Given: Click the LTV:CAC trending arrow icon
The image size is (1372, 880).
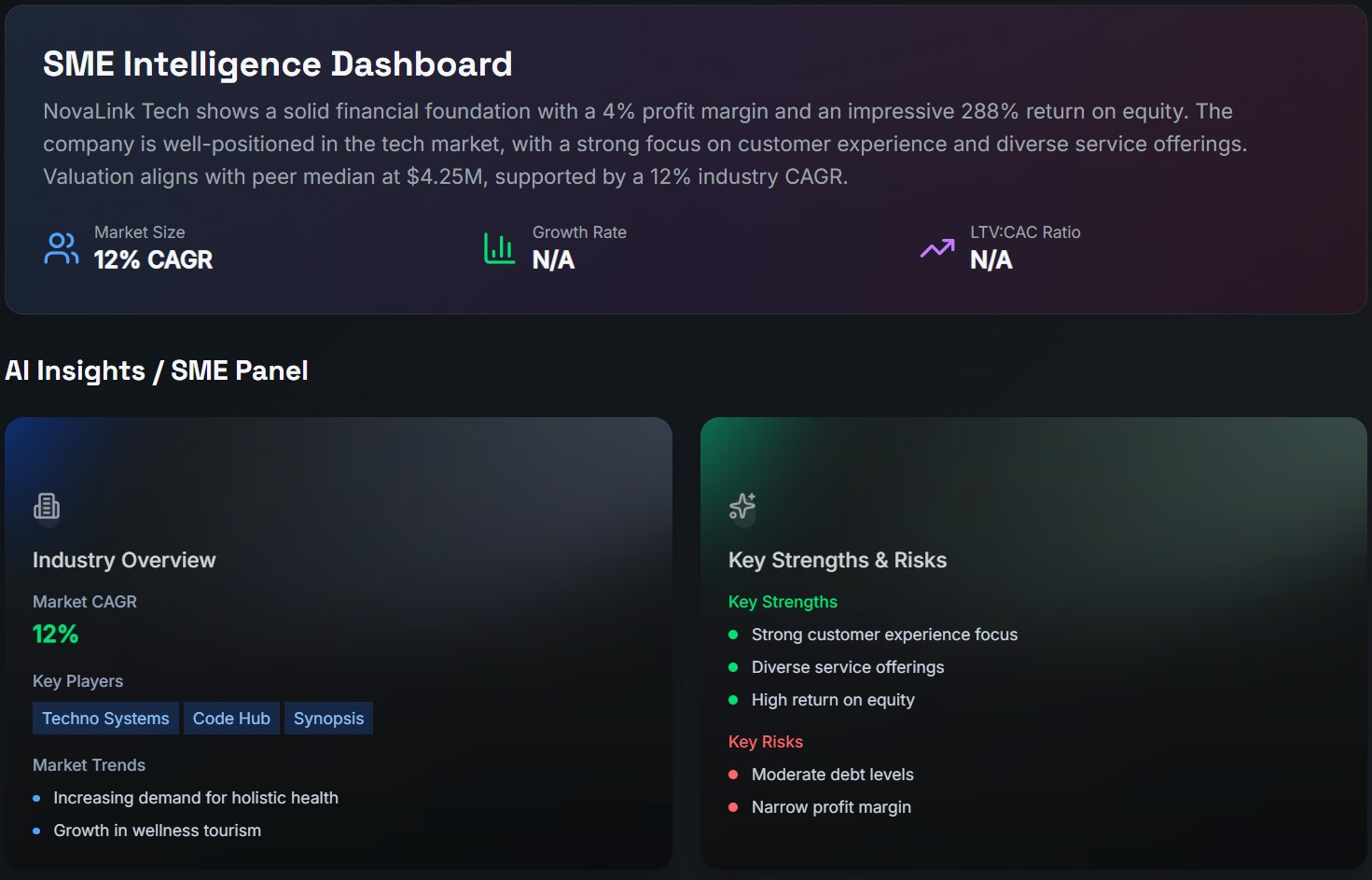Looking at the screenshot, I should [937, 248].
